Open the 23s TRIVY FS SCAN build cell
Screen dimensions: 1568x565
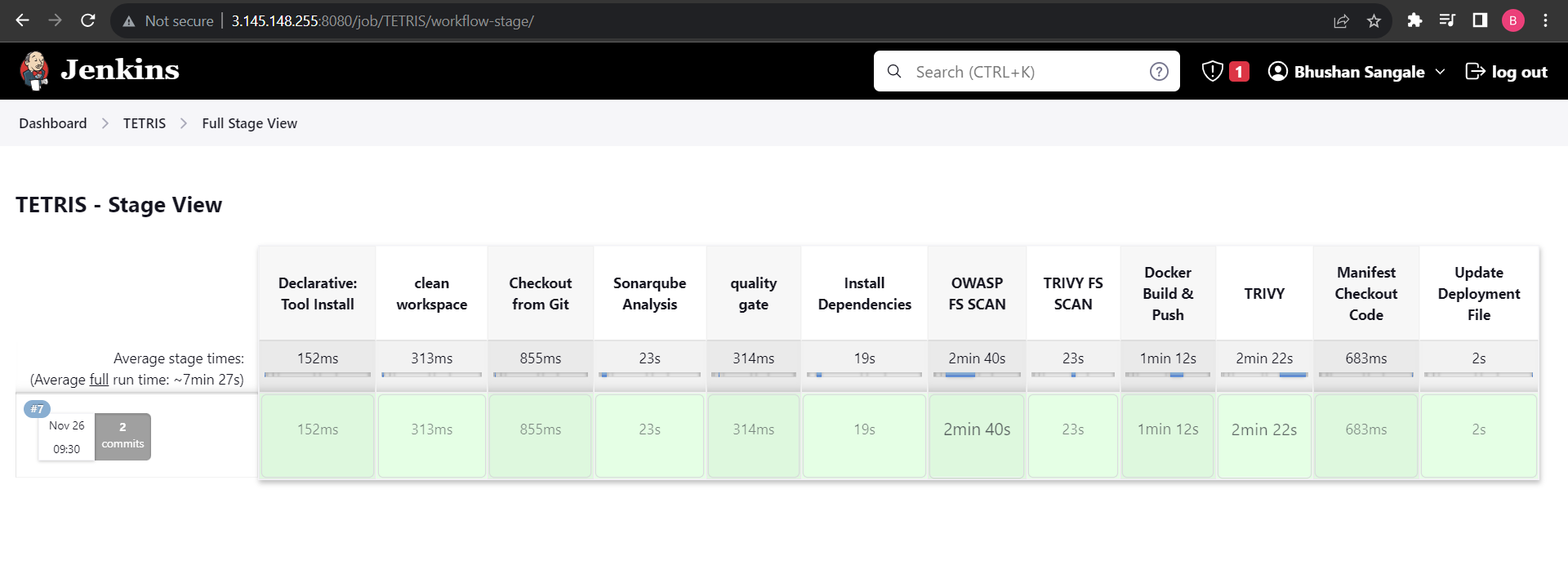[1073, 436]
